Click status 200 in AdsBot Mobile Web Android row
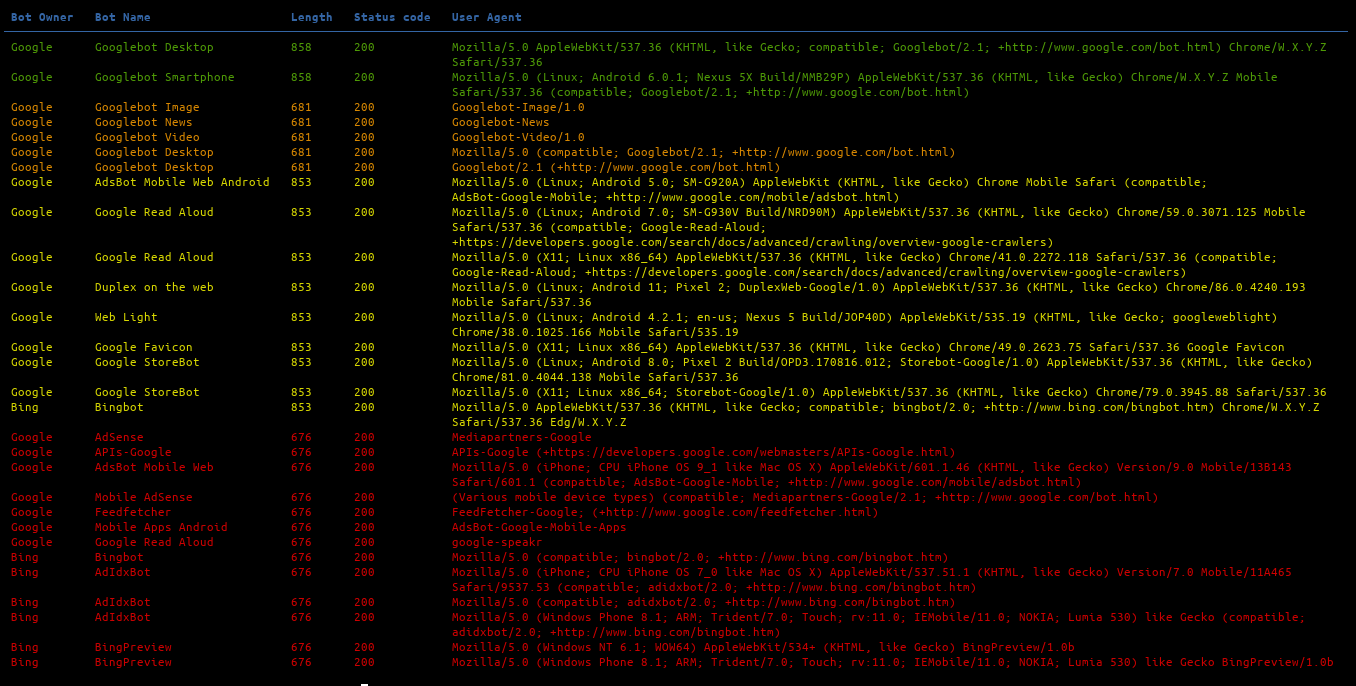The image size is (1356, 686). [x=364, y=182]
